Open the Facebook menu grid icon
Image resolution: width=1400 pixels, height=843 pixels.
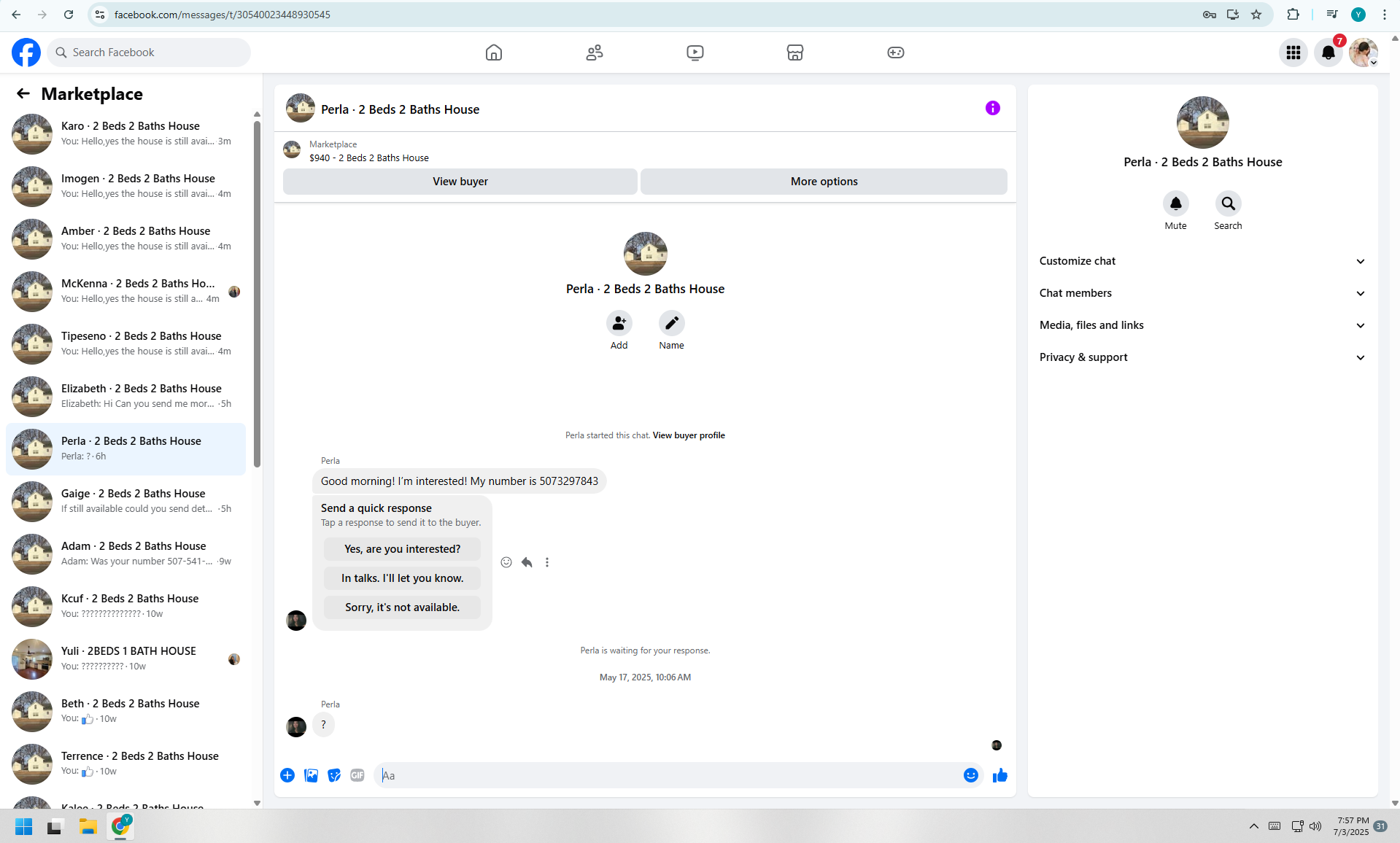click(x=1293, y=53)
